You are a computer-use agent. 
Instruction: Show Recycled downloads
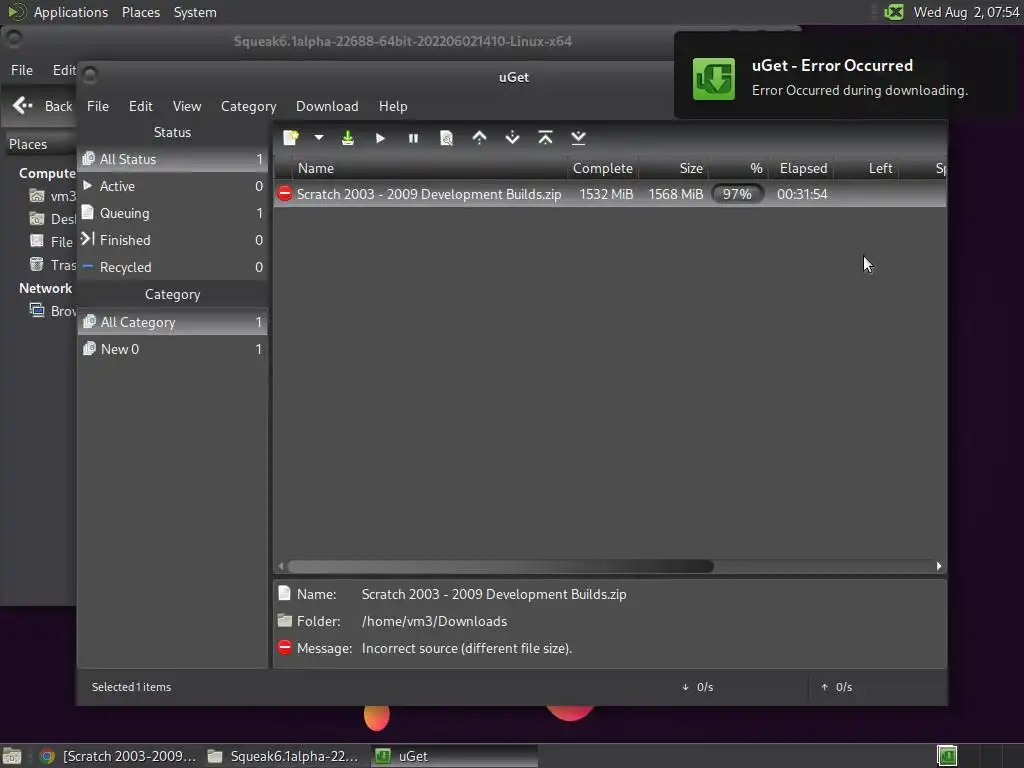click(x=173, y=267)
